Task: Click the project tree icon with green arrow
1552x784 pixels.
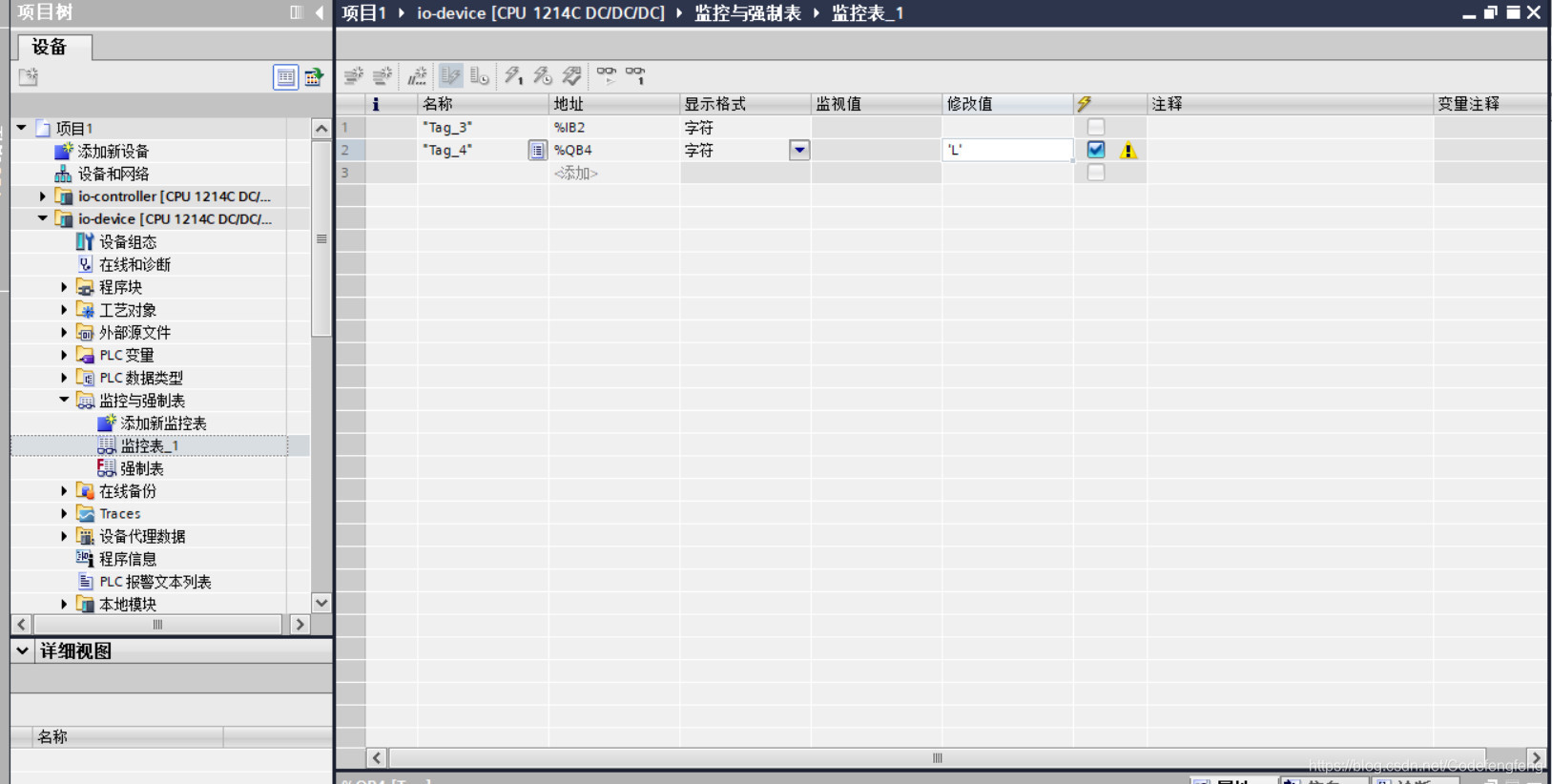Action: [314, 77]
